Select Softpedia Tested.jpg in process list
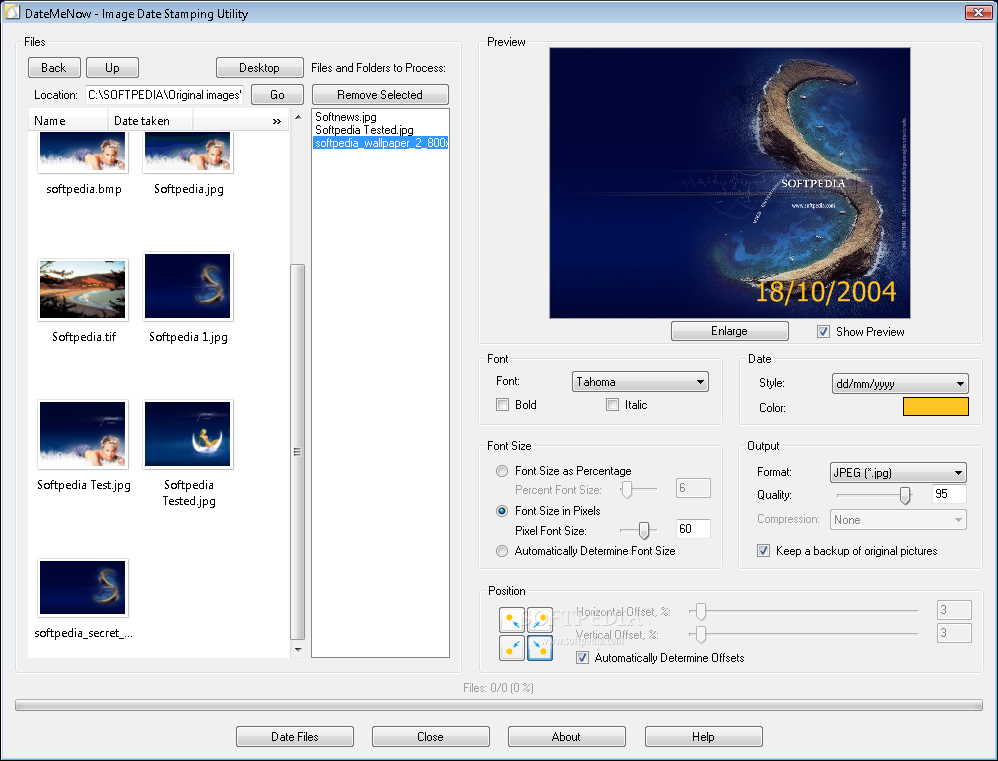The width and height of the screenshot is (998, 761). (x=364, y=130)
